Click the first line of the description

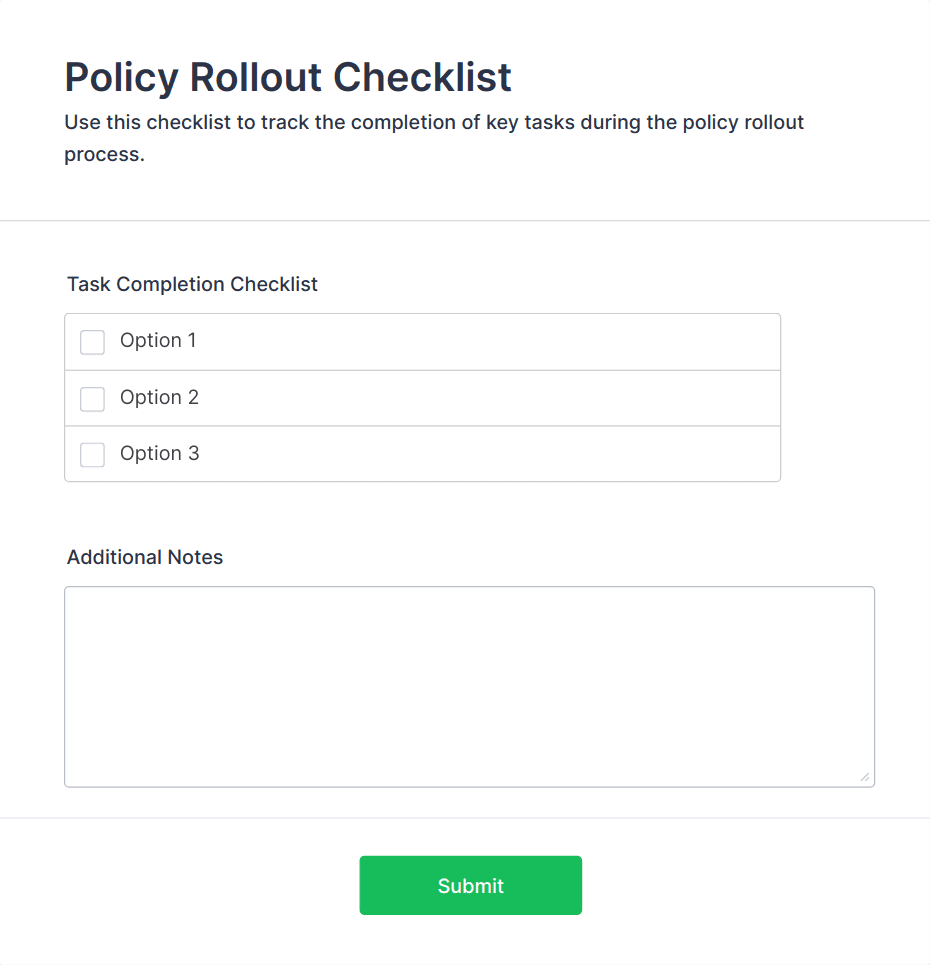(434, 123)
